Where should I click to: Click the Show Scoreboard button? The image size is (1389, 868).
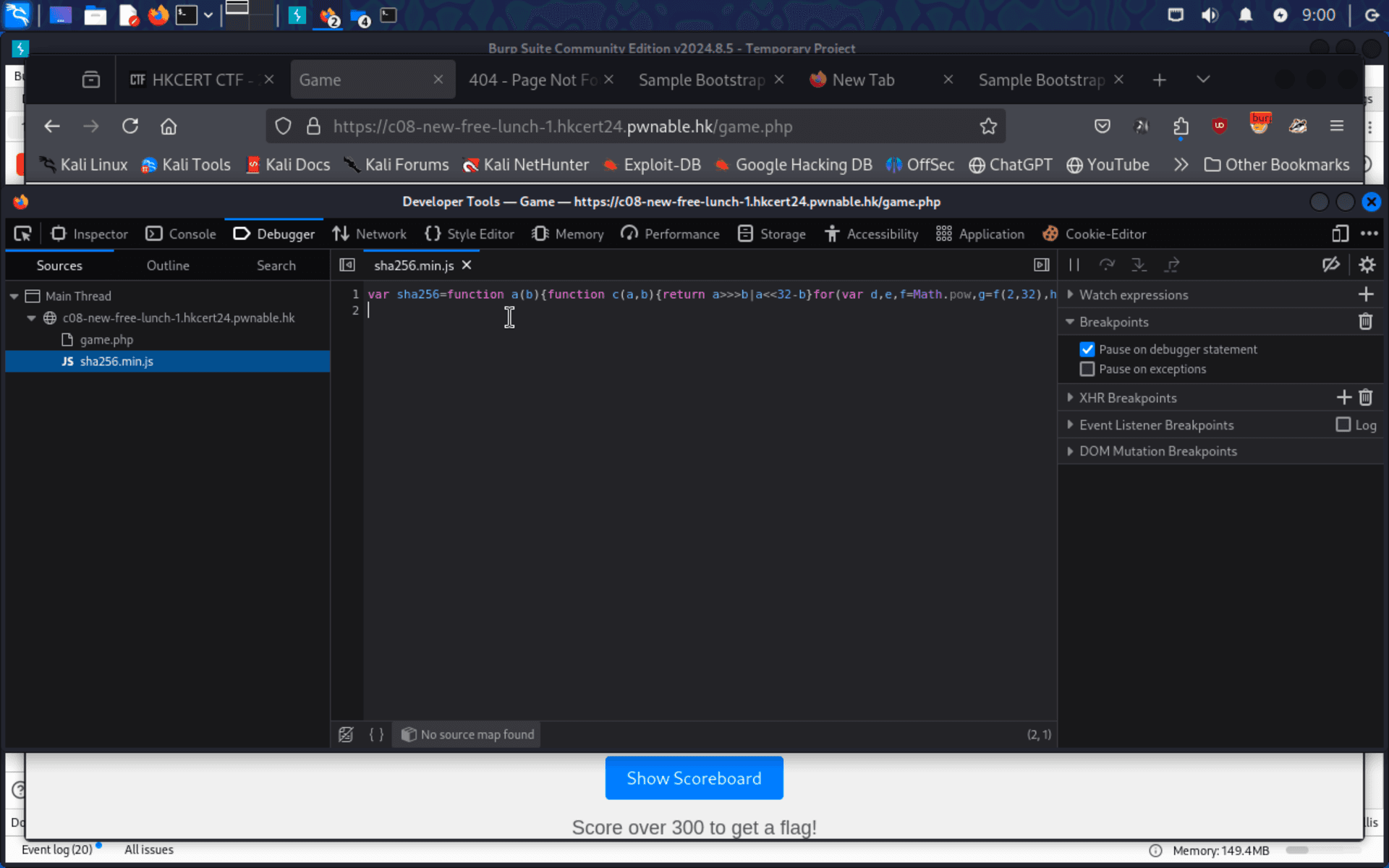tap(694, 778)
